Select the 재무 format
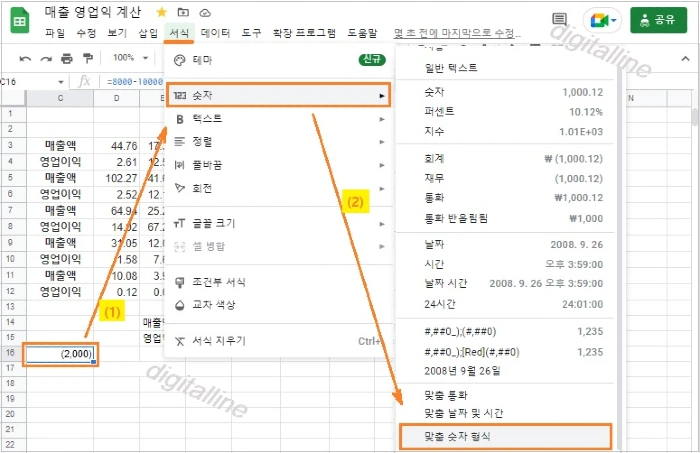This screenshot has height=453, width=700. pos(505,179)
